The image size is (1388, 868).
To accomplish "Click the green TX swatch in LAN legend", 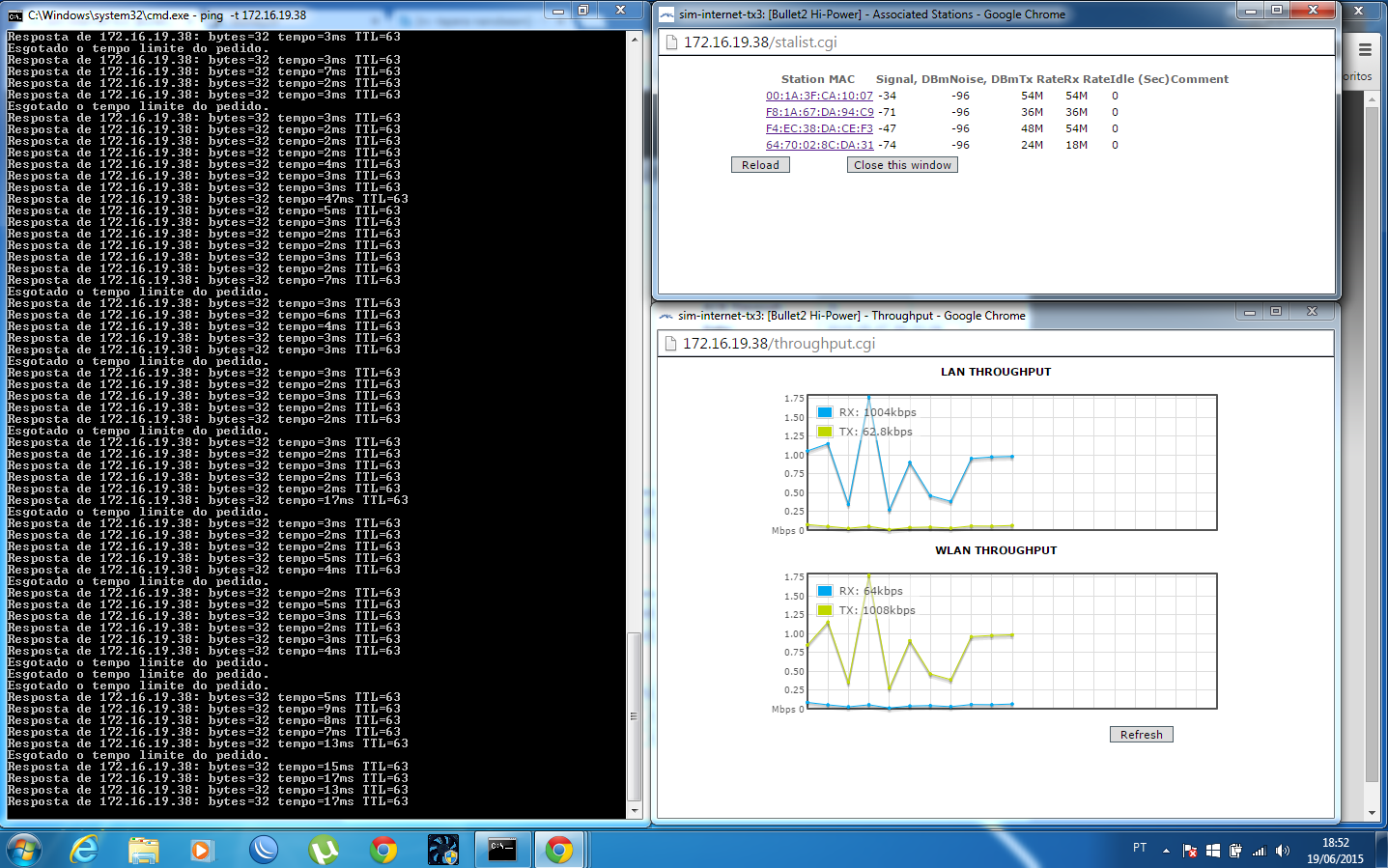I will (825, 432).
